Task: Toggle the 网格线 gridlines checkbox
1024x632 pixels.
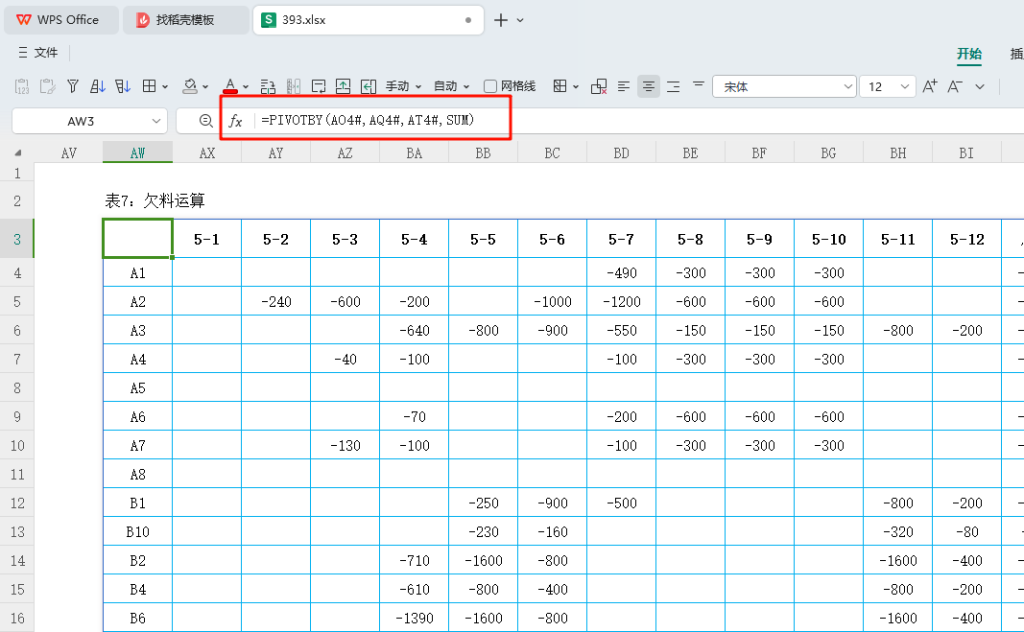Action: [490, 86]
